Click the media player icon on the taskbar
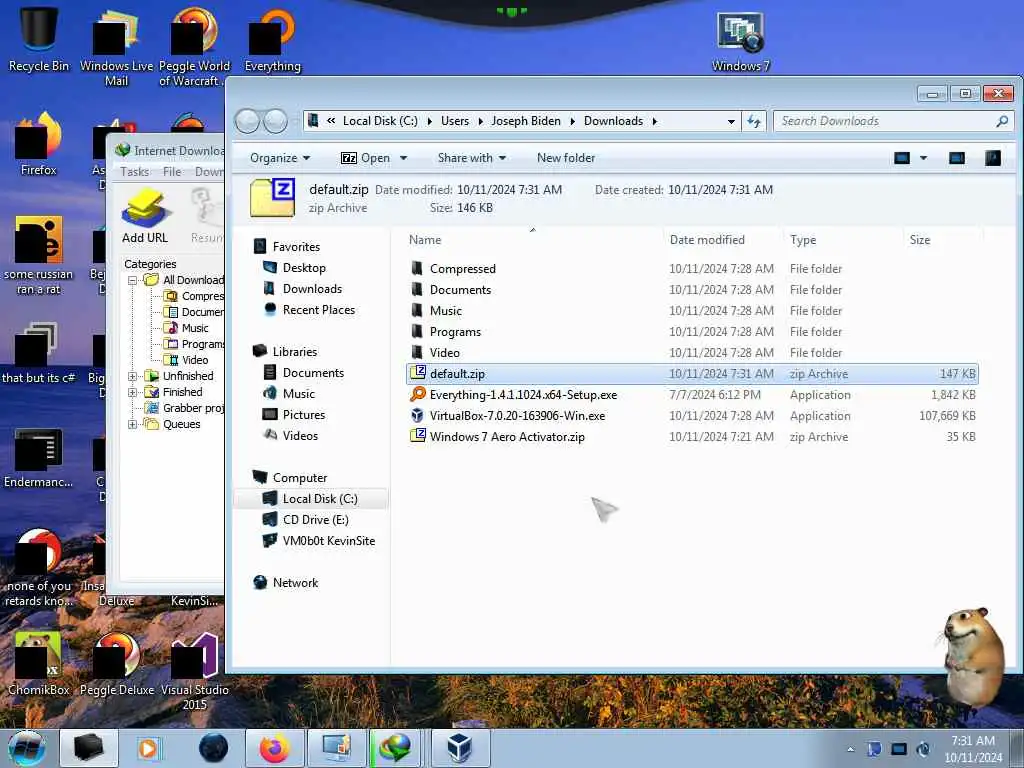This screenshot has width=1024, height=768. point(148,748)
